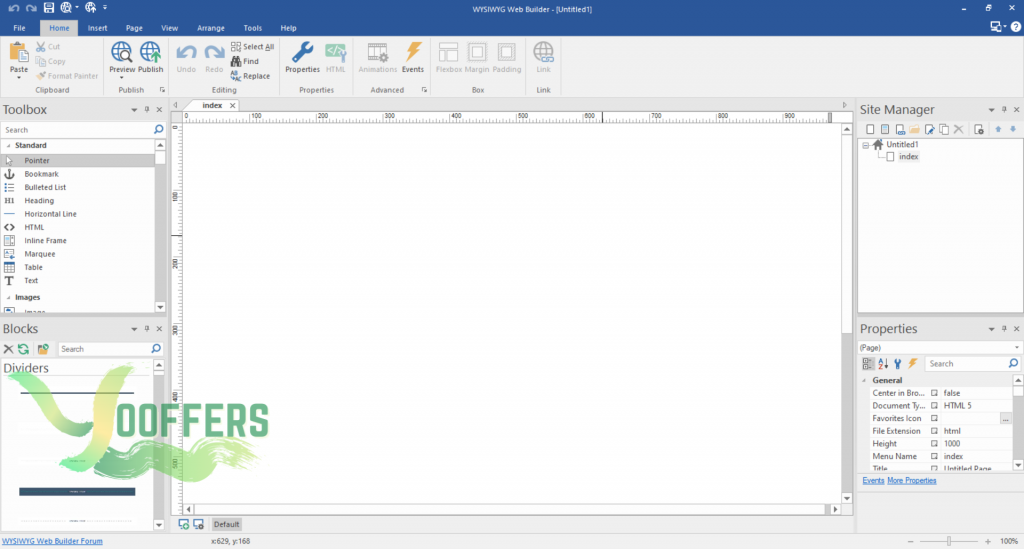
Task: Click the Find binoculars icon
Action: point(236,61)
